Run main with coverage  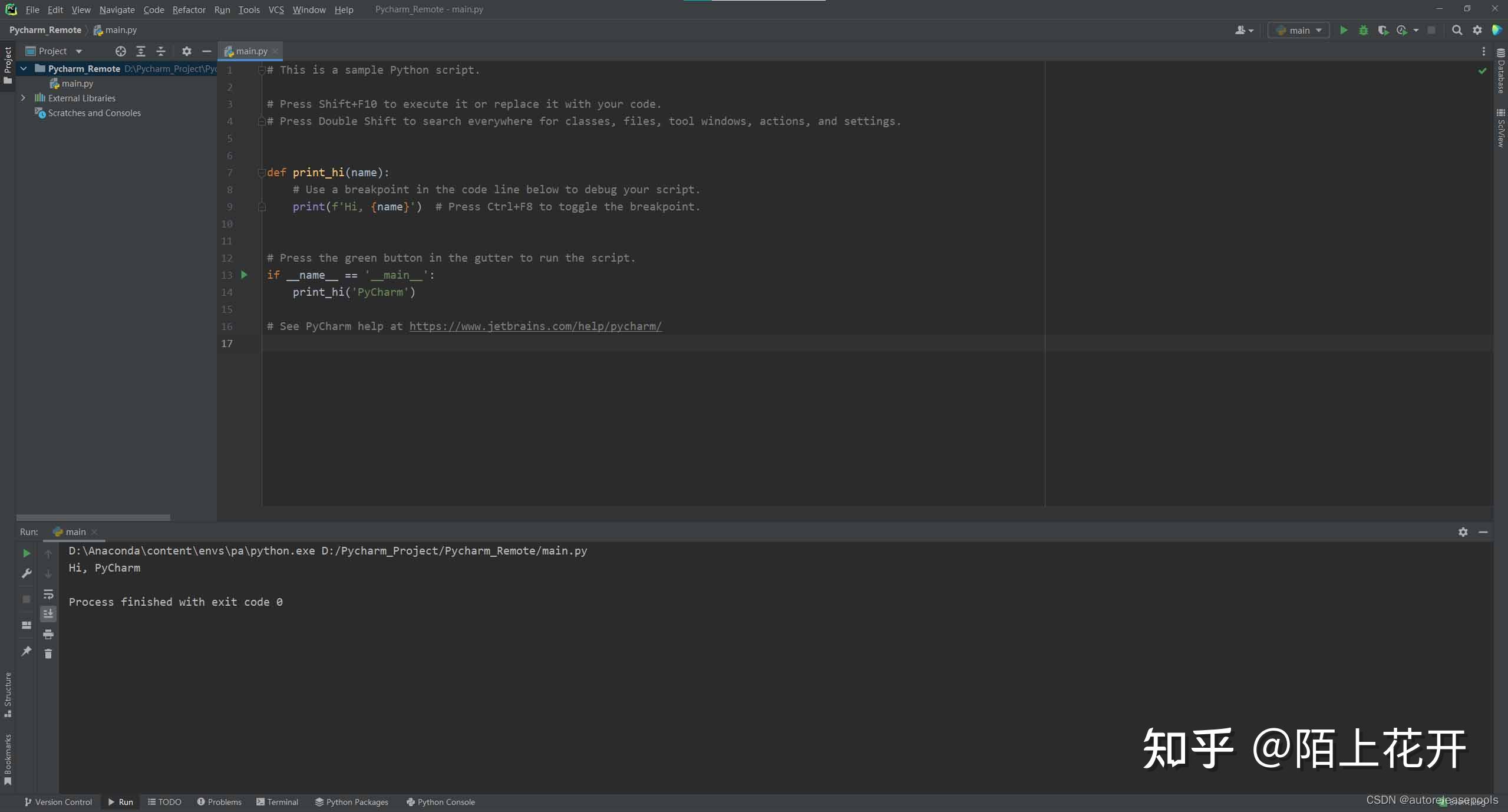click(x=1382, y=30)
